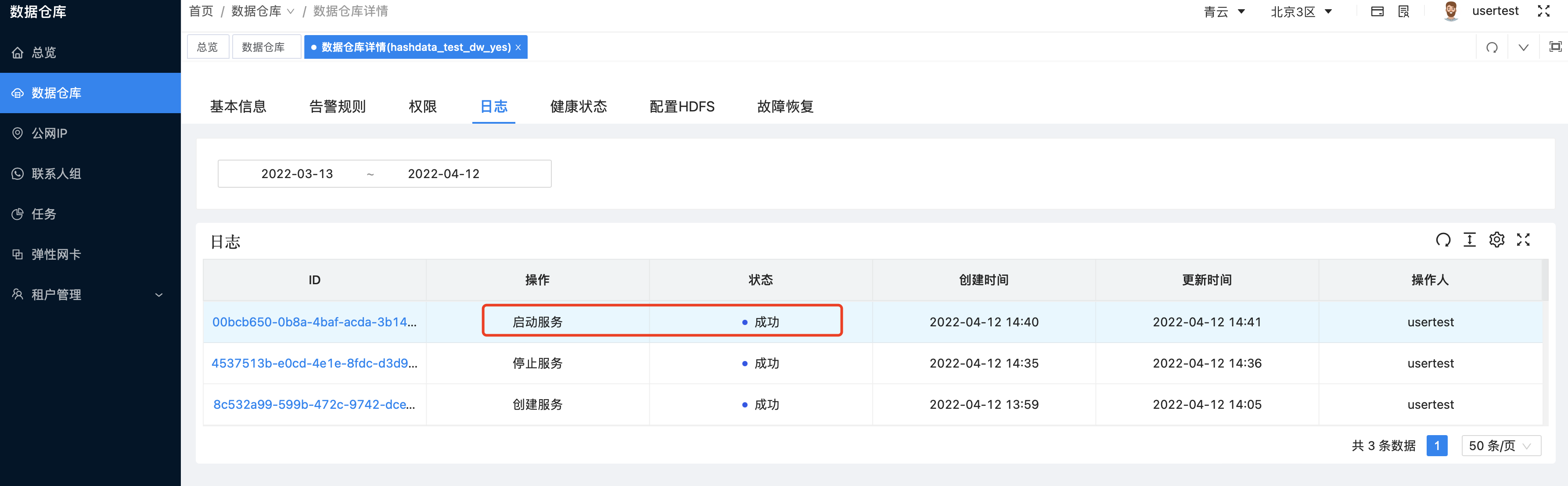
Task: Refresh the current tab view
Action: (1492, 47)
